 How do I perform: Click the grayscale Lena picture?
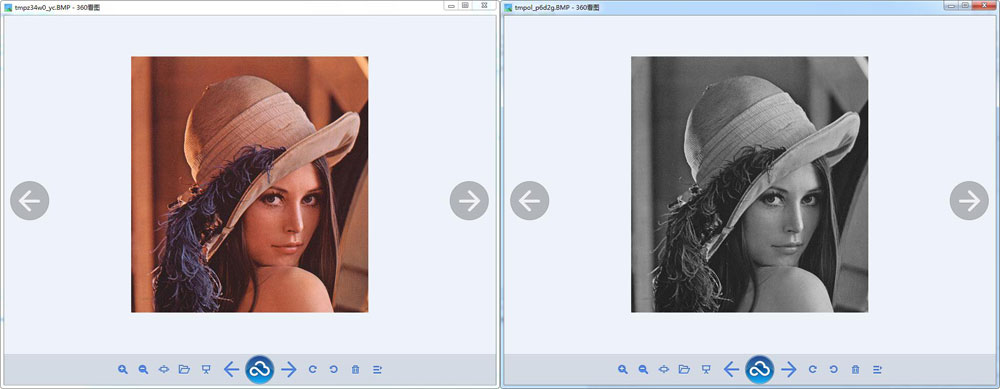coord(749,184)
